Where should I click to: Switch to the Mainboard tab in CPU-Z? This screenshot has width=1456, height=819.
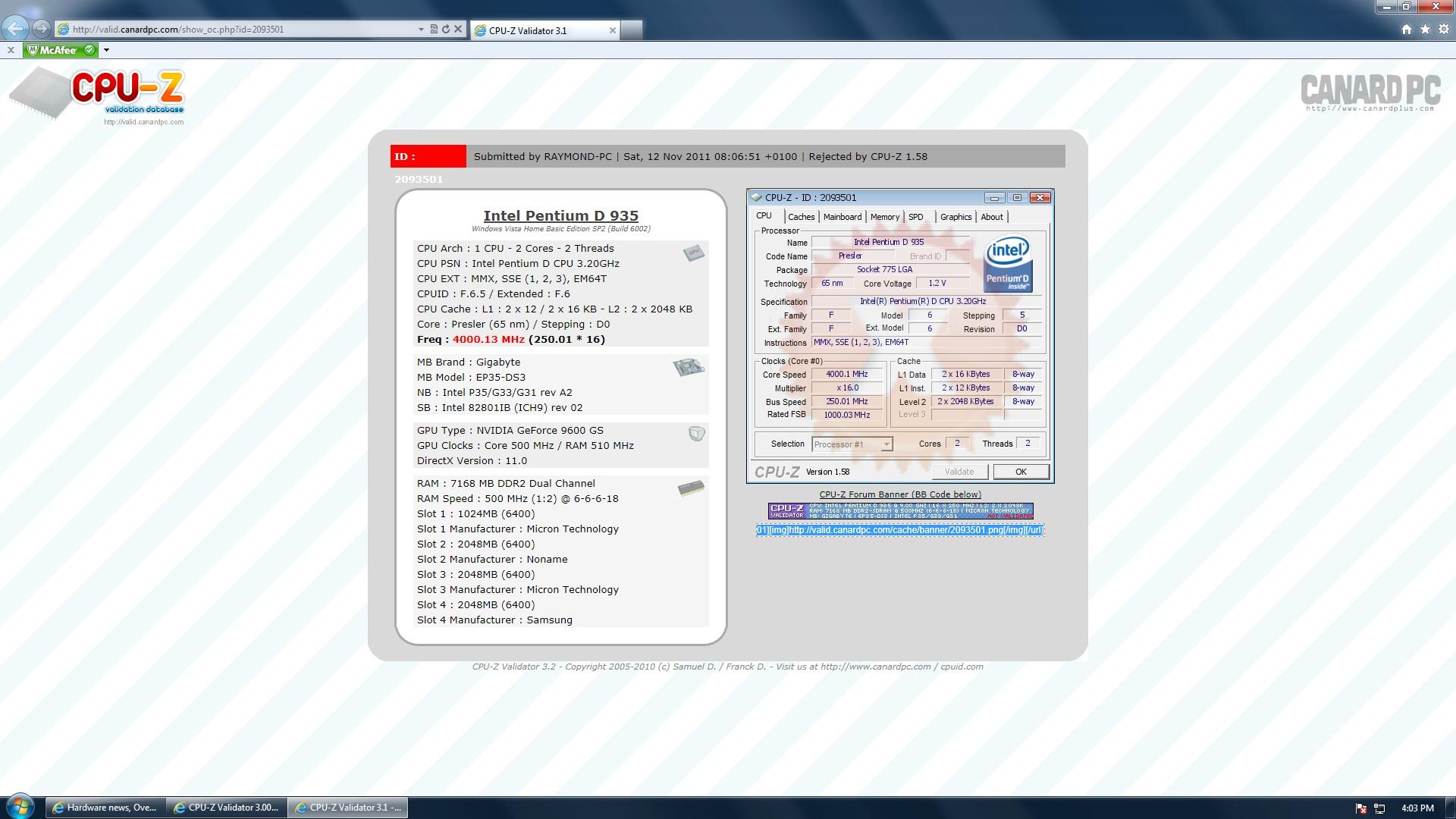click(x=843, y=217)
